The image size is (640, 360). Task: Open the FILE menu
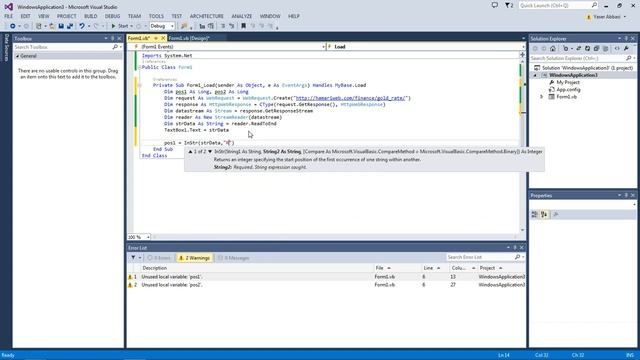[9, 16]
